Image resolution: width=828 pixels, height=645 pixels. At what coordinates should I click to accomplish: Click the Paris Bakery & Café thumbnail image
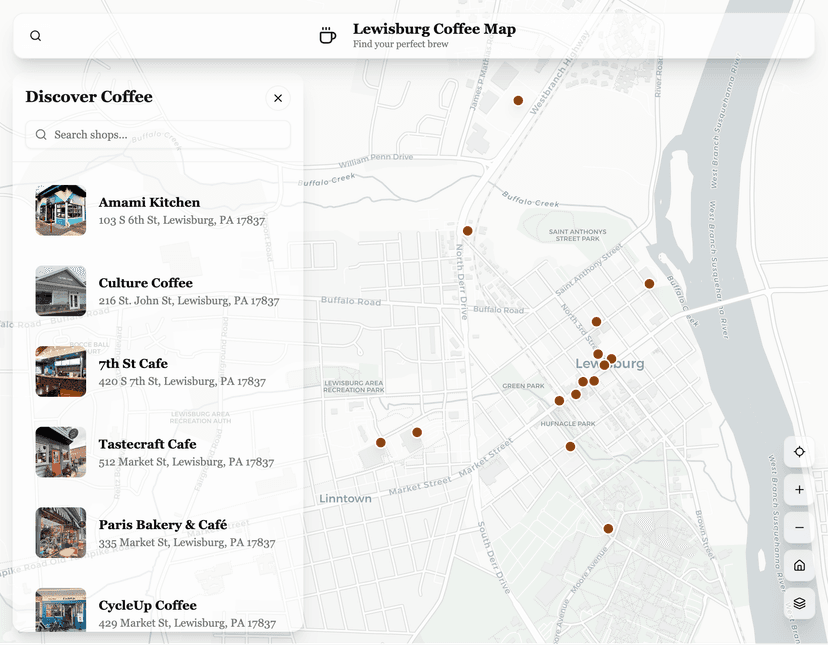click(60, 532)
